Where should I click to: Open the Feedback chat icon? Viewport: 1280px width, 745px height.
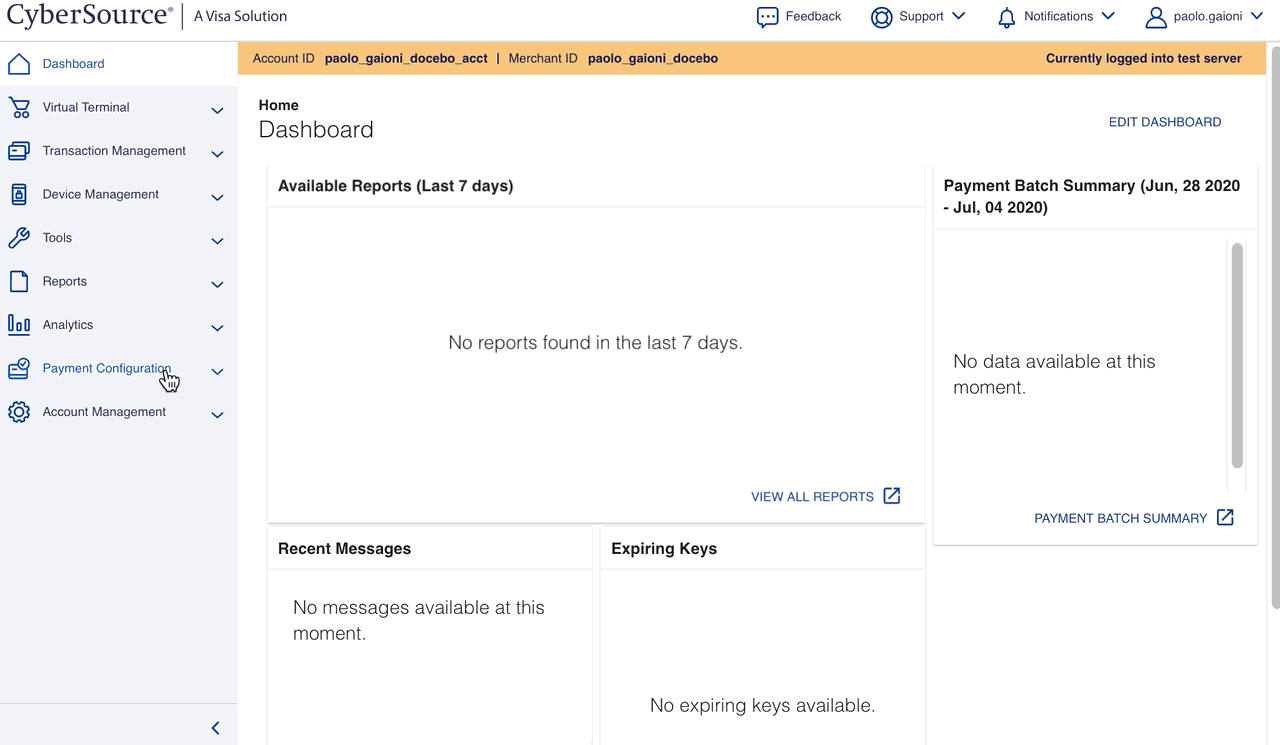(x=767, y=16)
